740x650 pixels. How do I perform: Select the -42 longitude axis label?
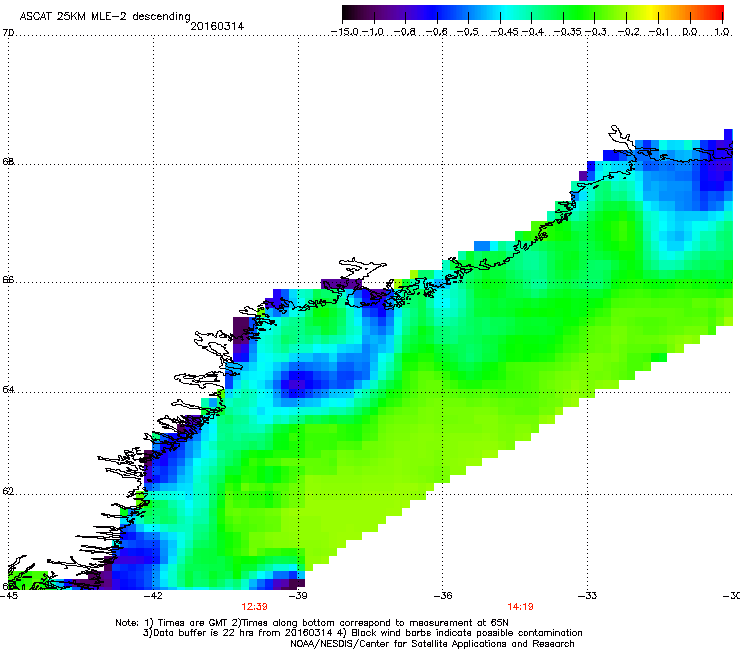tap(153, 596)
